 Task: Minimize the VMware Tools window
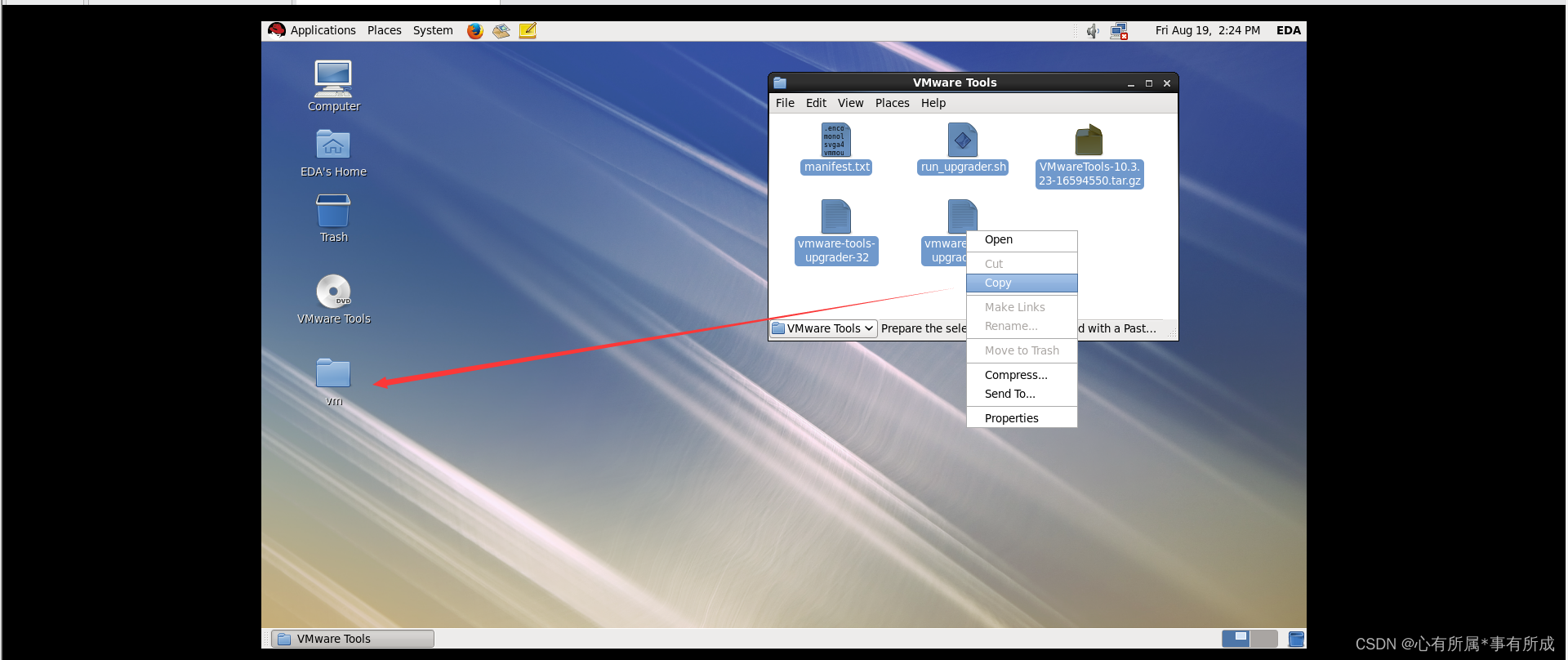point(1130,83)
